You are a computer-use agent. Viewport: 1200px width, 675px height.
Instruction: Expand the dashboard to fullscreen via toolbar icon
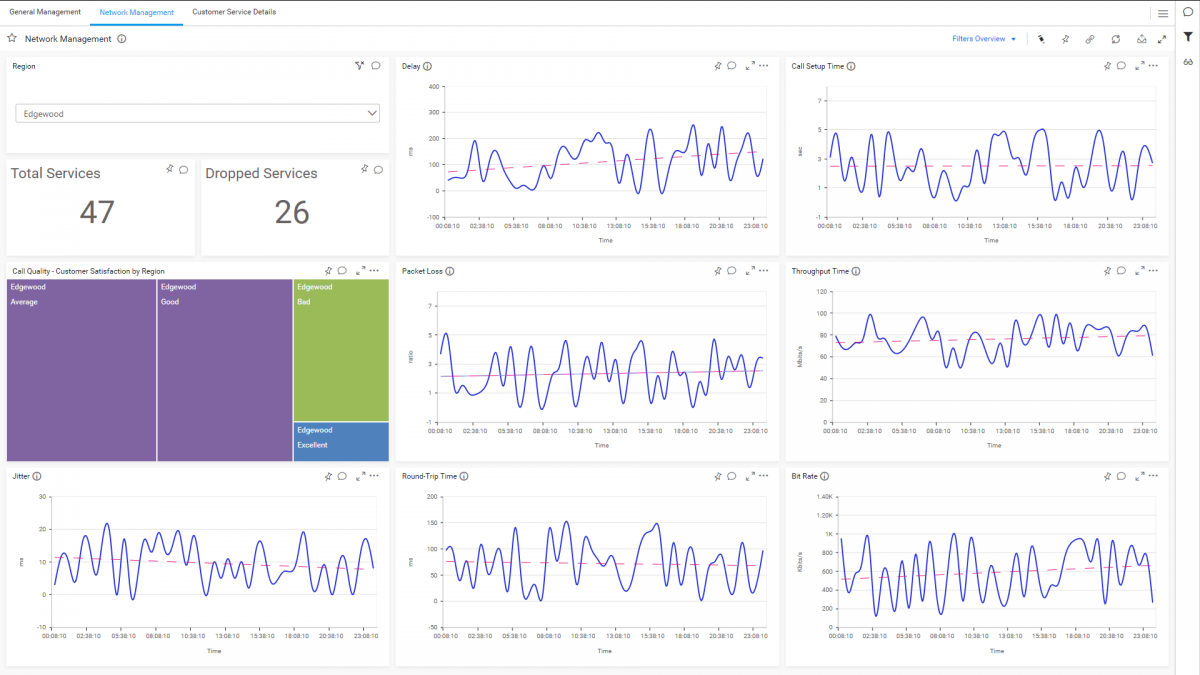[1162, 39]
